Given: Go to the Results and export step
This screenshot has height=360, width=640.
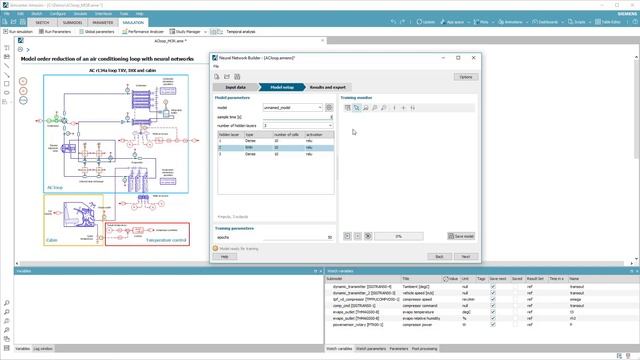Looking at the screenshot, I should pyautogui.click(x=328, y=87).
